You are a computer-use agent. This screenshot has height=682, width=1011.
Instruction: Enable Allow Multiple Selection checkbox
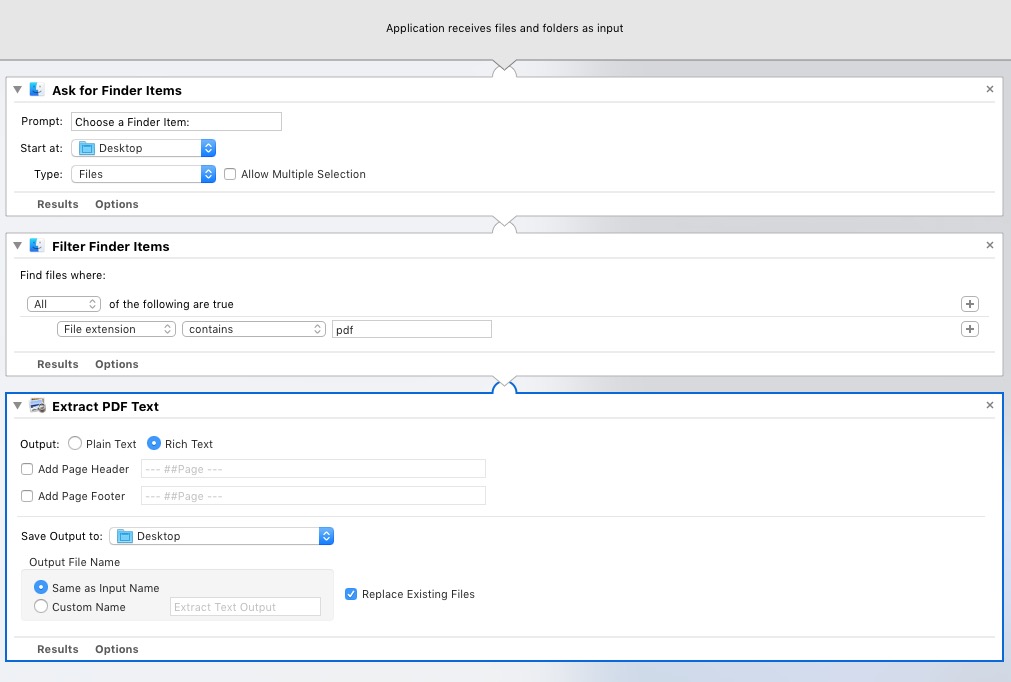click(x=231, y=174)
